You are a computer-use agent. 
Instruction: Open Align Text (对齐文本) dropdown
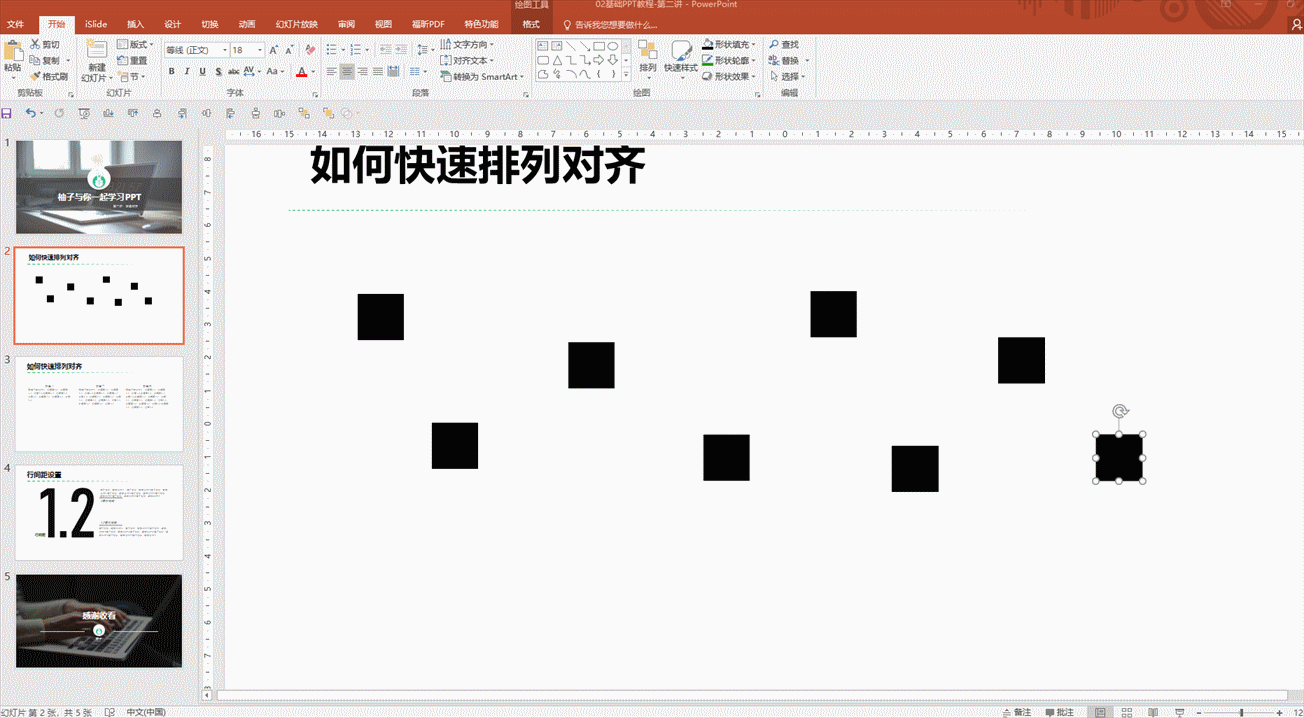click(468, 61)
